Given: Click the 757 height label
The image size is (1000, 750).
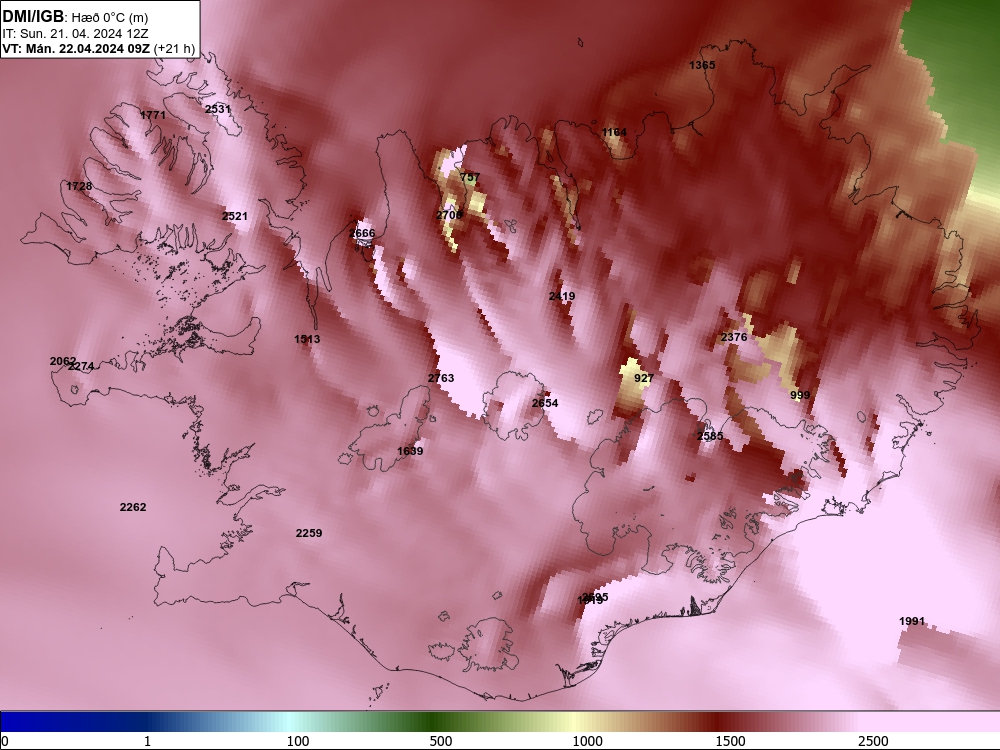Looking at the screenshot, I should (470, 177).
